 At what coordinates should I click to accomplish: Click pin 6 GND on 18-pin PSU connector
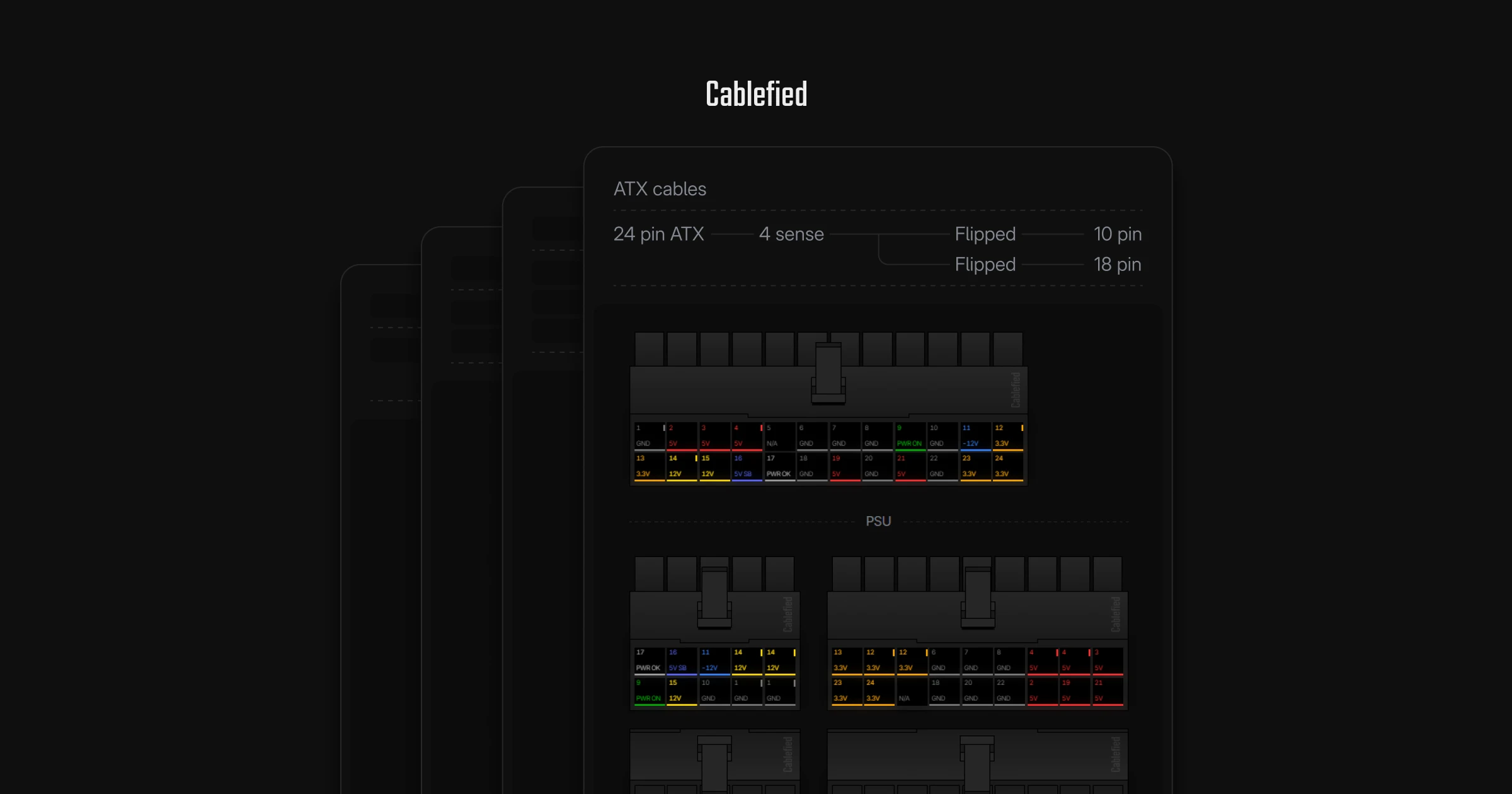(945, 660)
